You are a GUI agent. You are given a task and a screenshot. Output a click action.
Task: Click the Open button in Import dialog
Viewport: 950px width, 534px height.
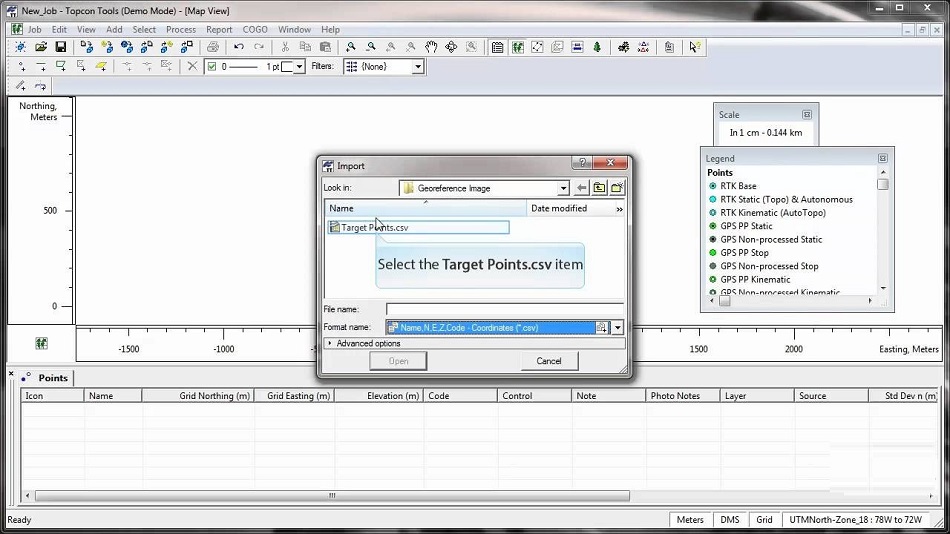point(398,361)
